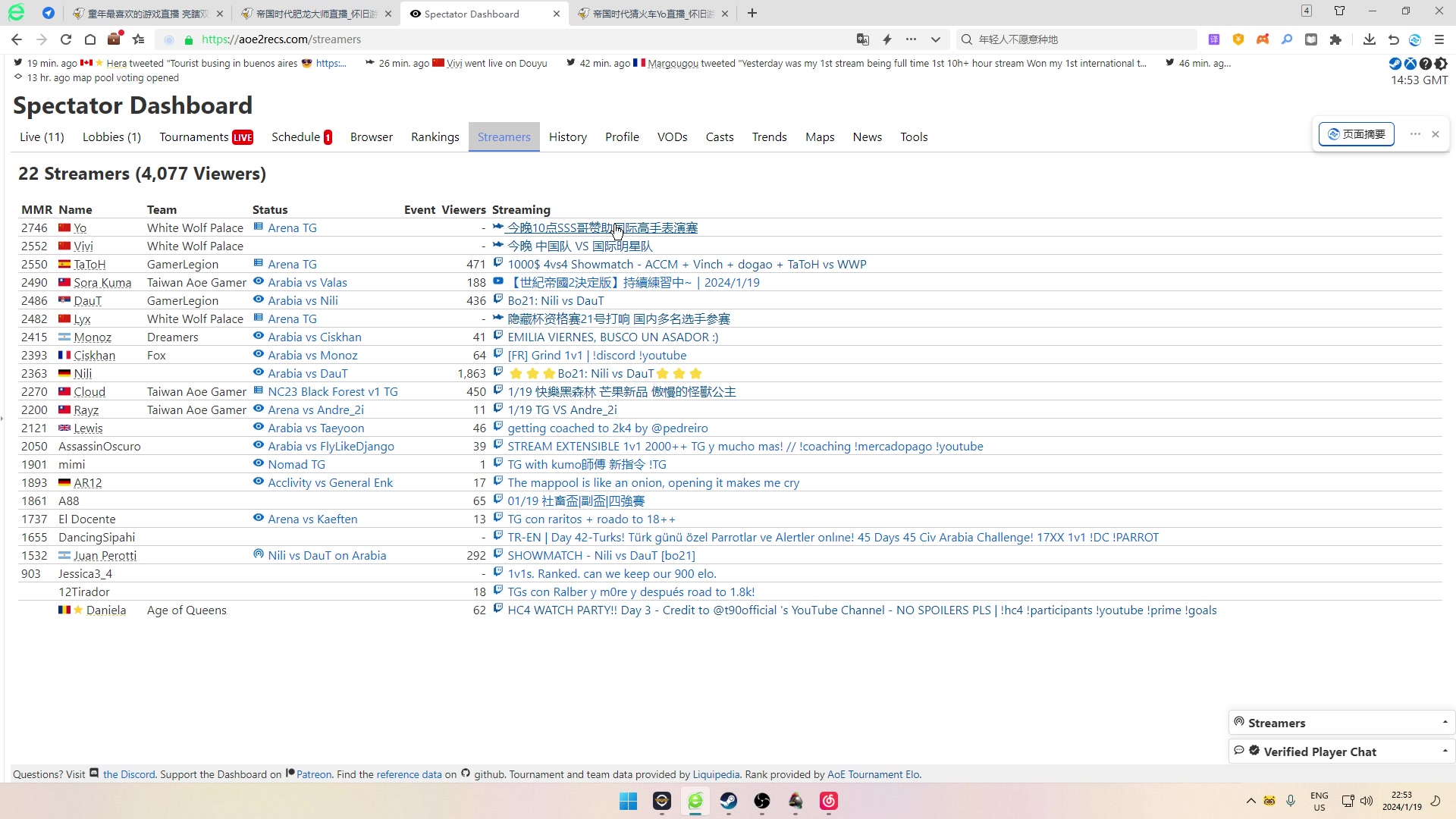Switch to the 帝国时代肥龙大师直播 browser tab

pyautogui.click(x=316, y=14)
